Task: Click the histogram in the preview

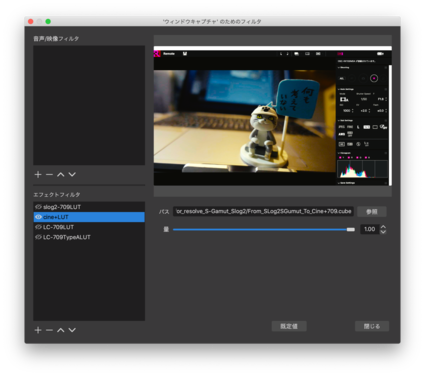Action: [x=362, y=169]
